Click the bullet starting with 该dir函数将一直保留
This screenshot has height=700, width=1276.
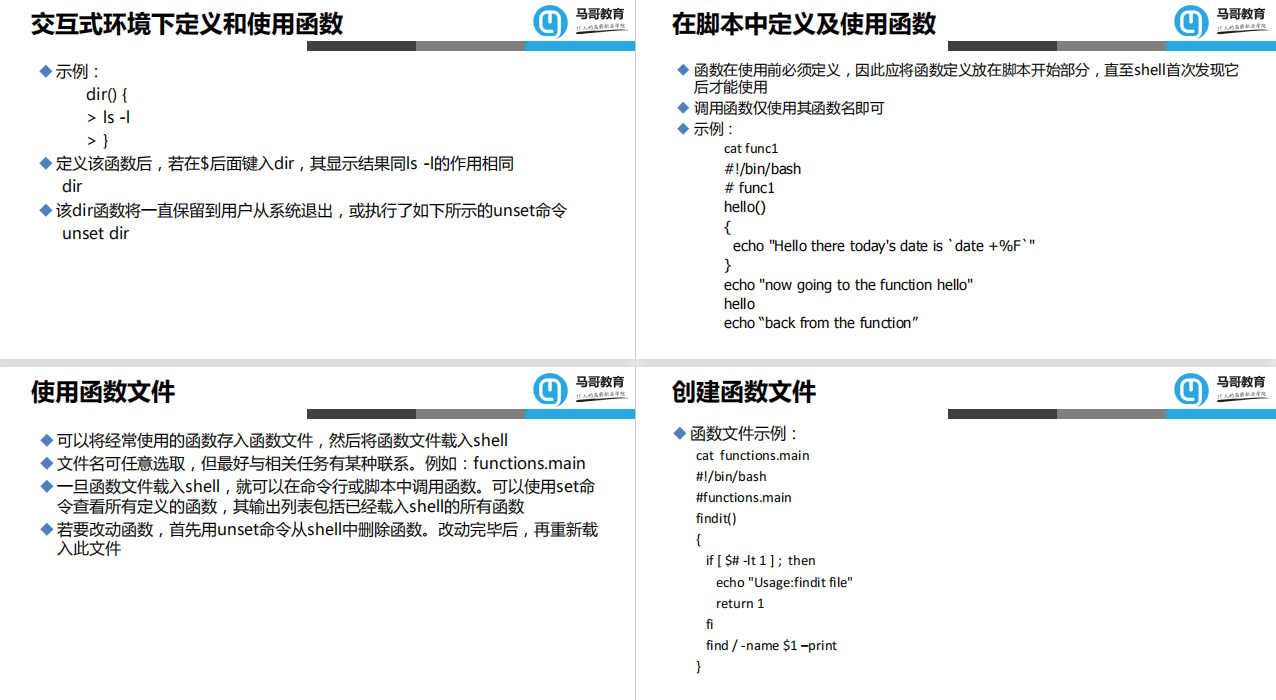pos(304,211)
